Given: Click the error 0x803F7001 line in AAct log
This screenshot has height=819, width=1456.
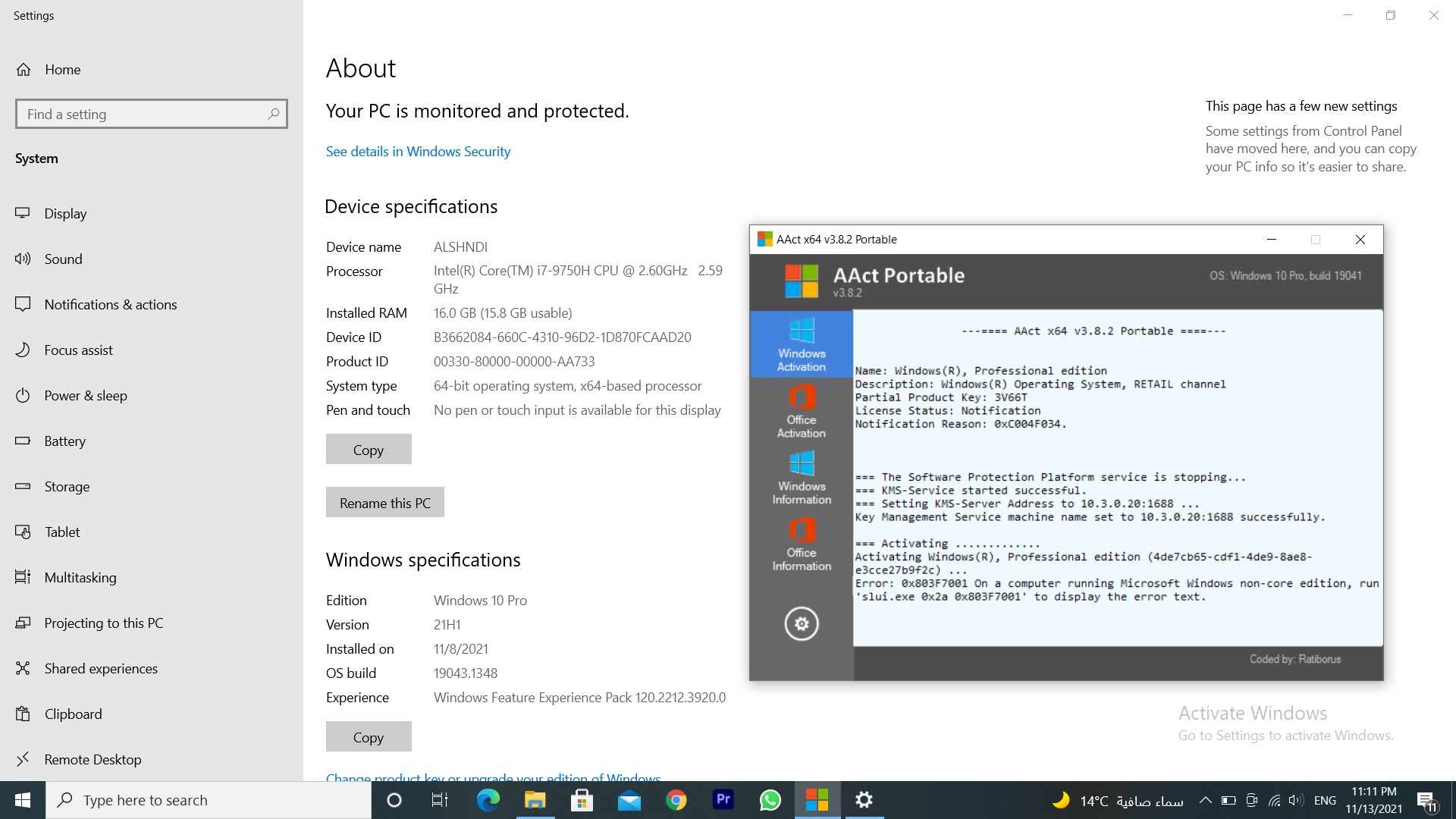Looking at the screenshot, I should 1117,584.
